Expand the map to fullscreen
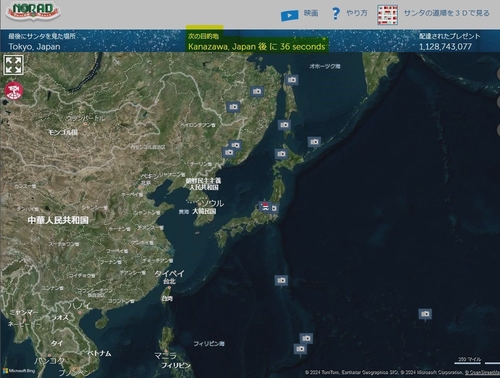The height and width of the screenshot is (378, 500). tap(13, 65)
